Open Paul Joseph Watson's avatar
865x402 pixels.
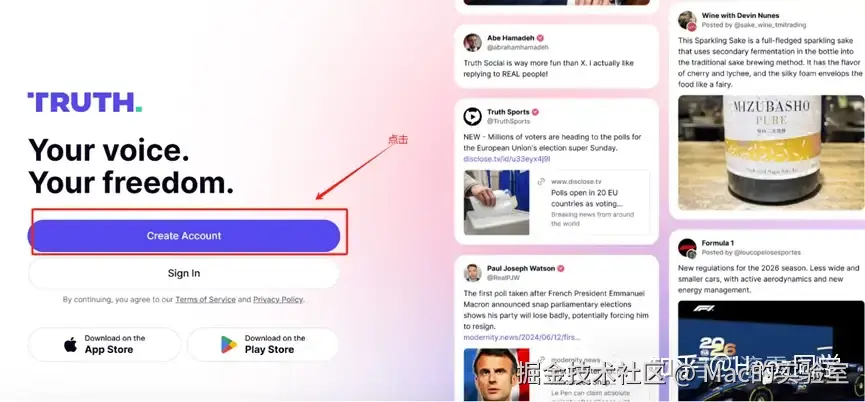[x=472, y=273]
